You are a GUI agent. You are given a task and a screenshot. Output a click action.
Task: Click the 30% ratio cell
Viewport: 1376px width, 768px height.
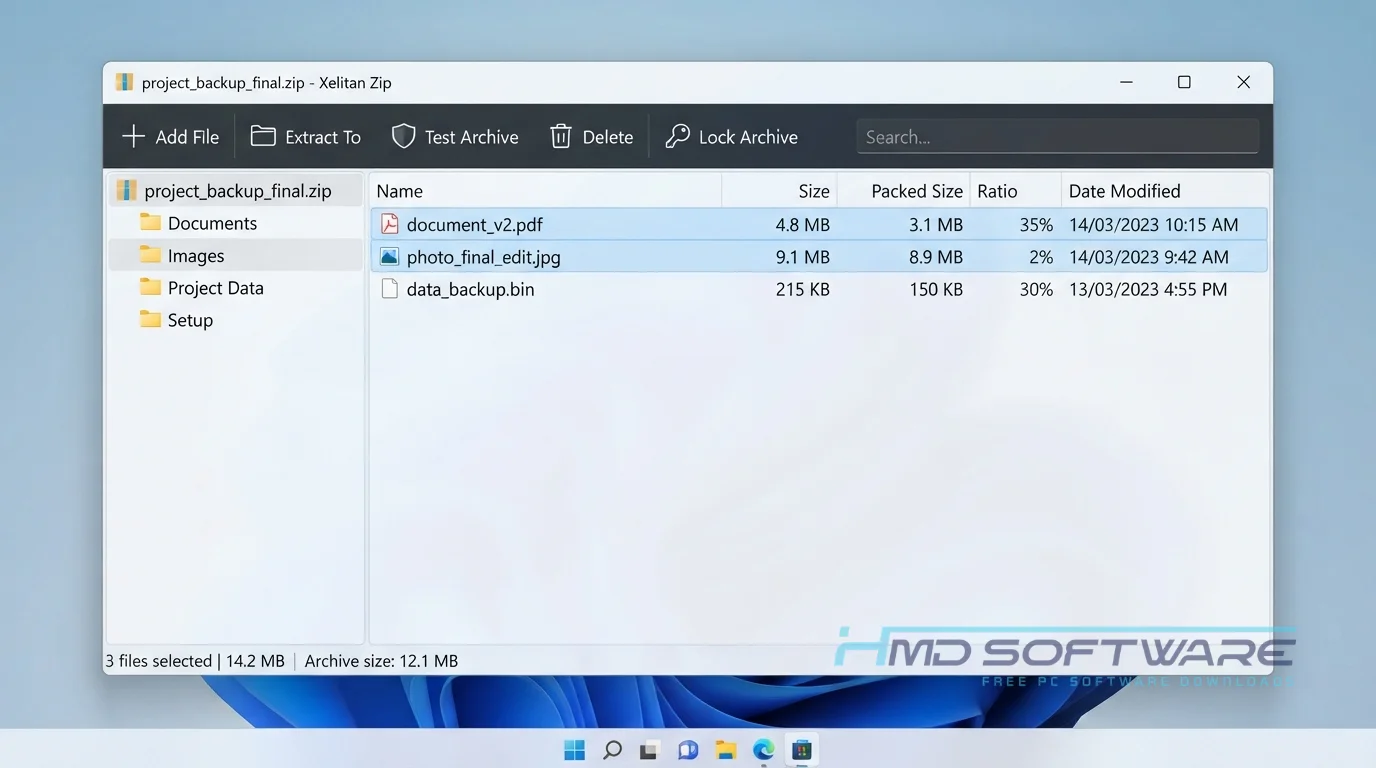click(1036, 289)
